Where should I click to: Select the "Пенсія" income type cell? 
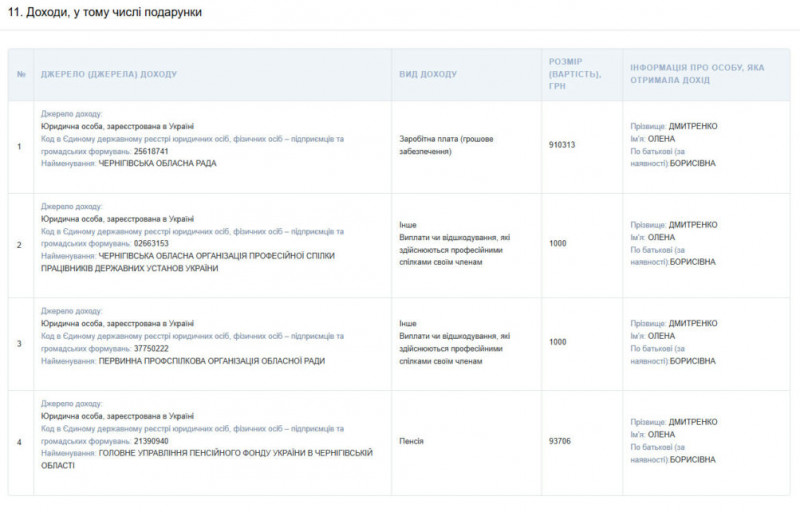[411, 440]
